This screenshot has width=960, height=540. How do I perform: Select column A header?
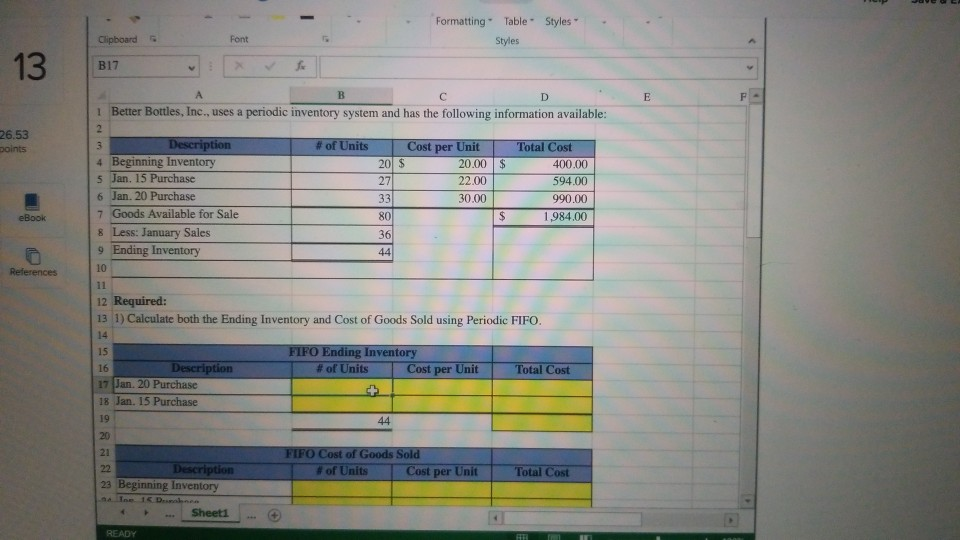tap(198, 95)
